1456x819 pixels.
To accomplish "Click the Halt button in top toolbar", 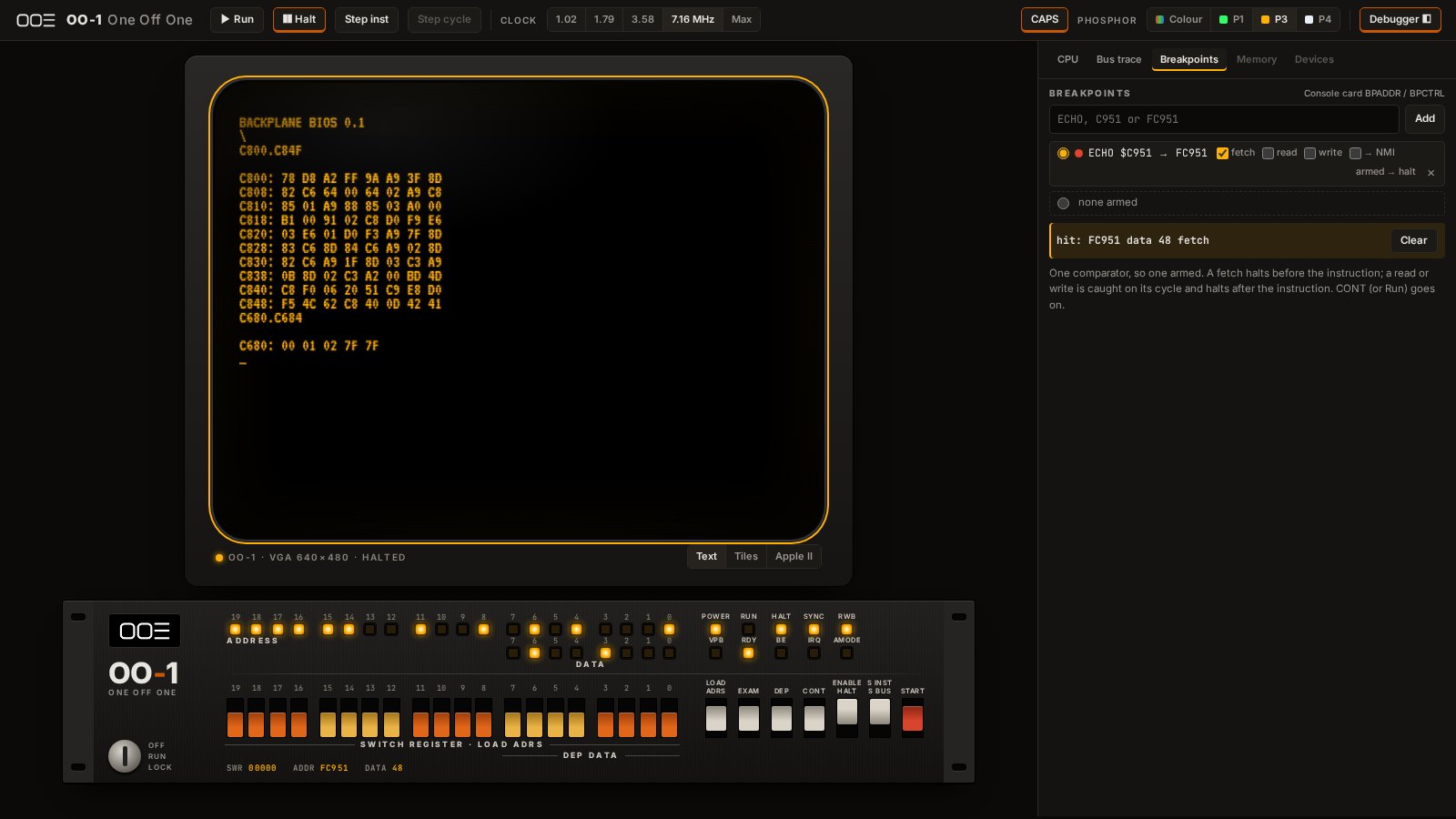I will pyautogui.click(x=299, y=19).
